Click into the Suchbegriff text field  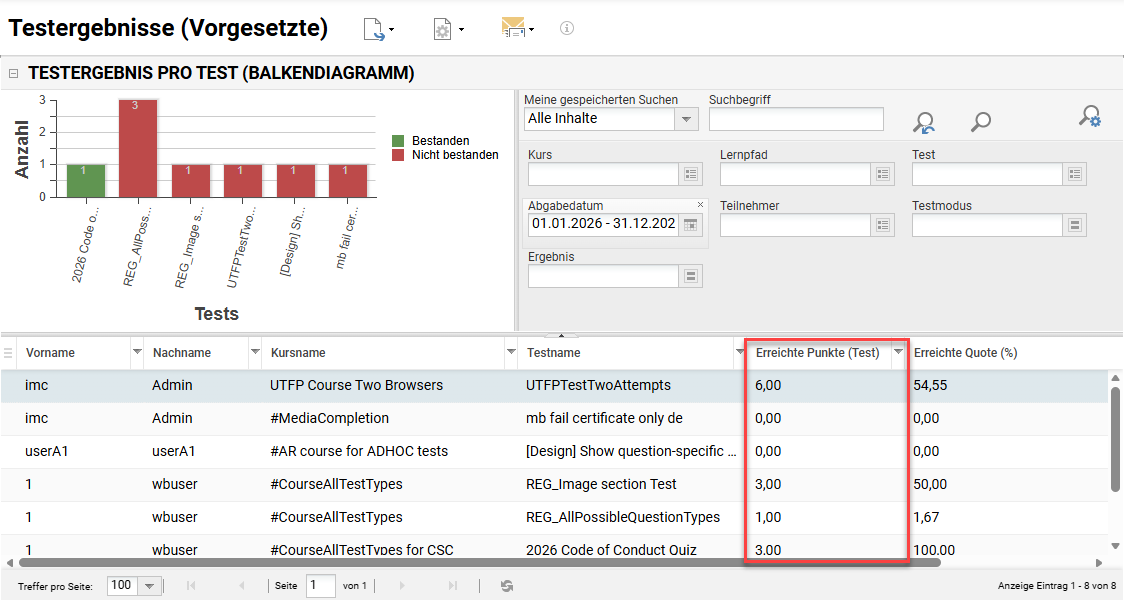tap(796, 119)
